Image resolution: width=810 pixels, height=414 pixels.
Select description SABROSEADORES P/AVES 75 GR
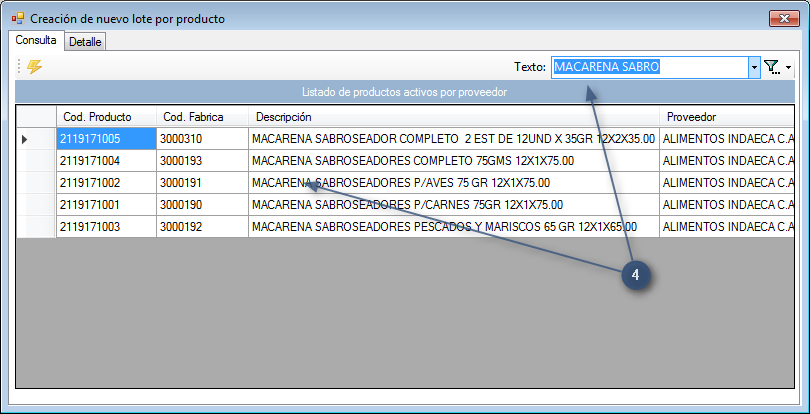454,182
